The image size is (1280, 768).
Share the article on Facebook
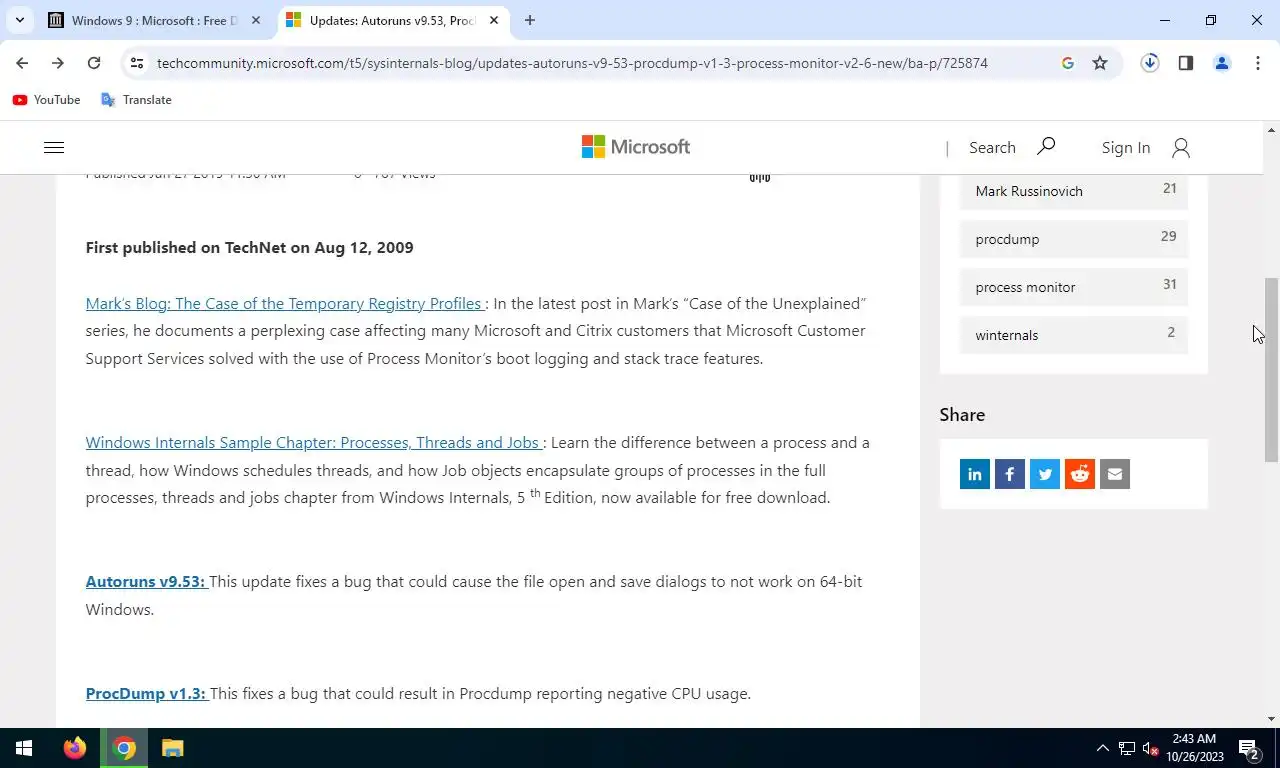pyautogui.click(x=1010, y=474)
